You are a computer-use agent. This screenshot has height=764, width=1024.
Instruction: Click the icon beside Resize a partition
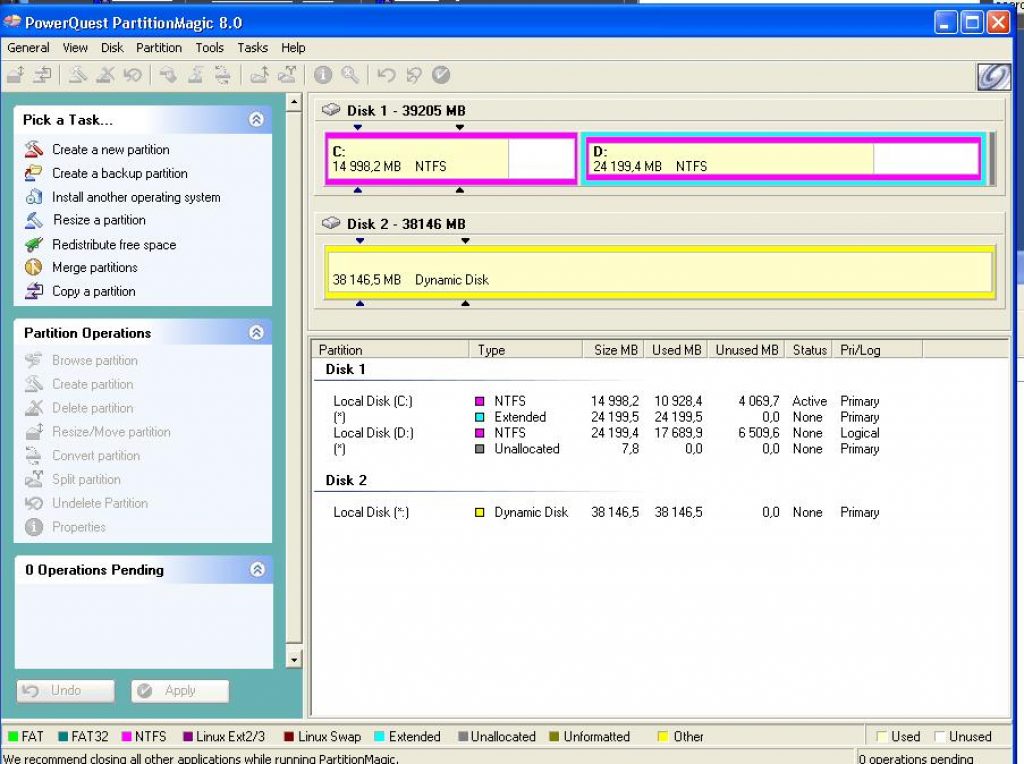(34, 220)
